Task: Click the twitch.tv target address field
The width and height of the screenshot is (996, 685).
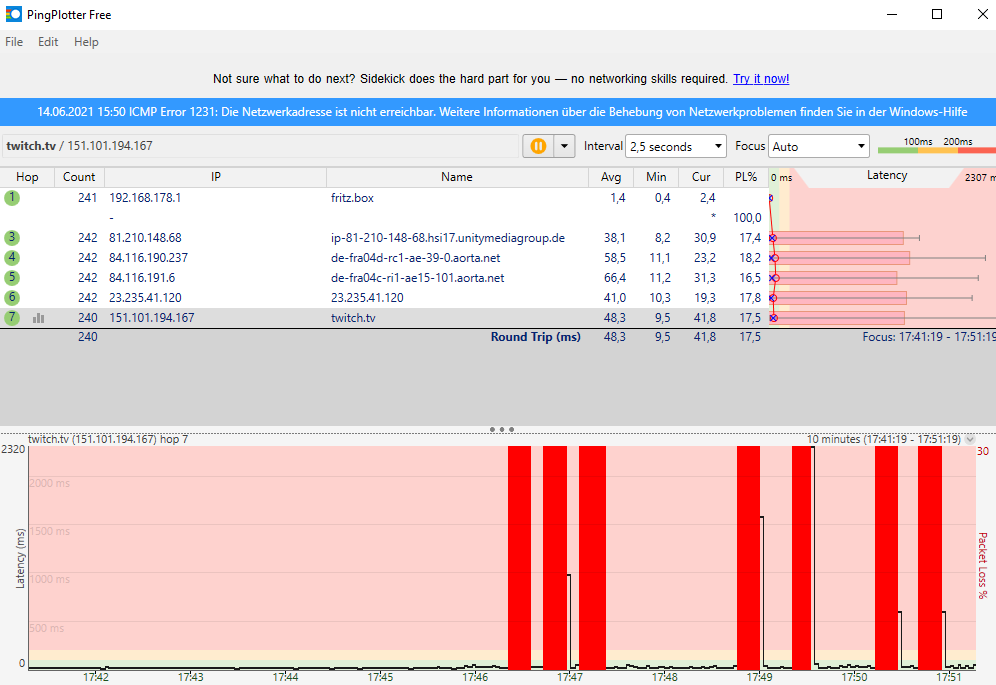Action: (260, 146)
